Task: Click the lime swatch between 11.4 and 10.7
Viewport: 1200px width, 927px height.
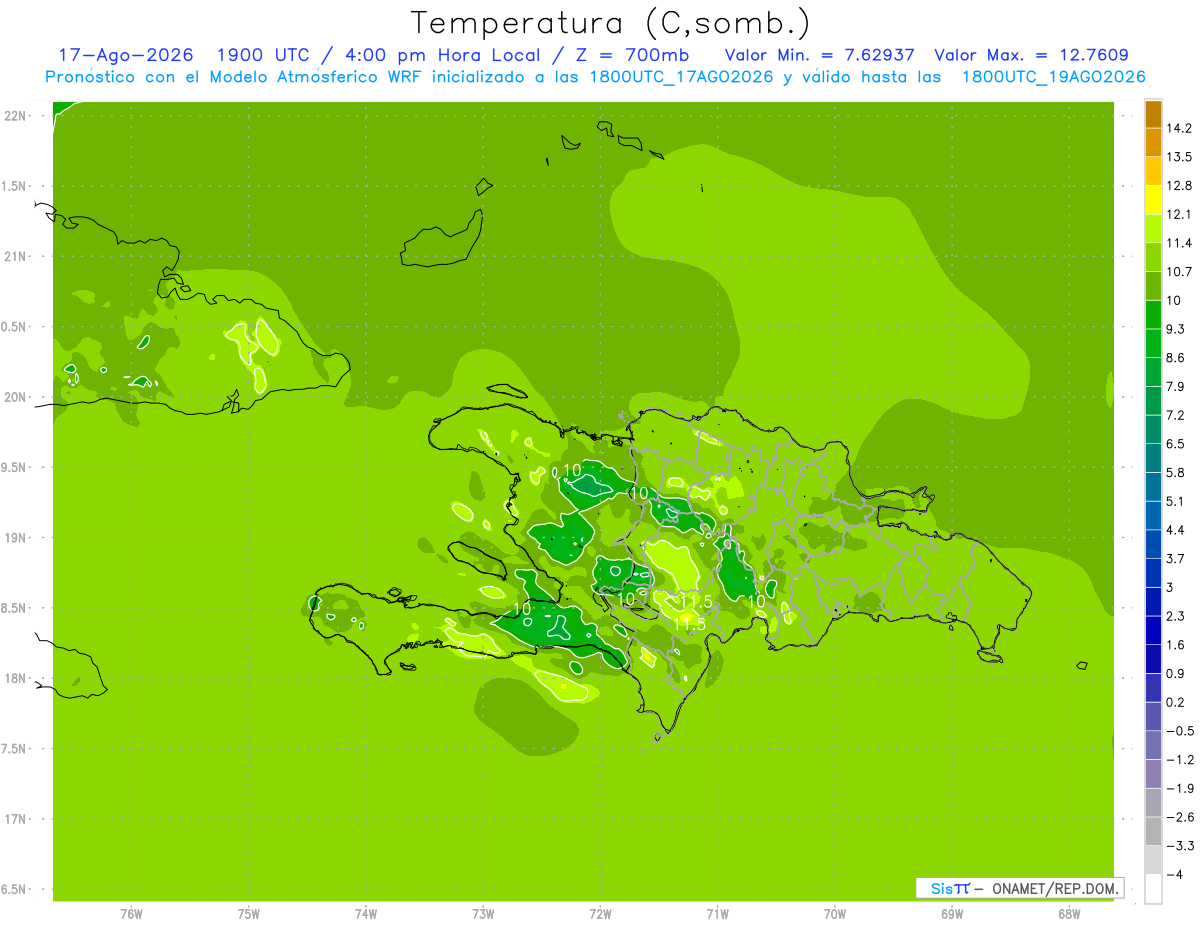Action: (1153, 257)
